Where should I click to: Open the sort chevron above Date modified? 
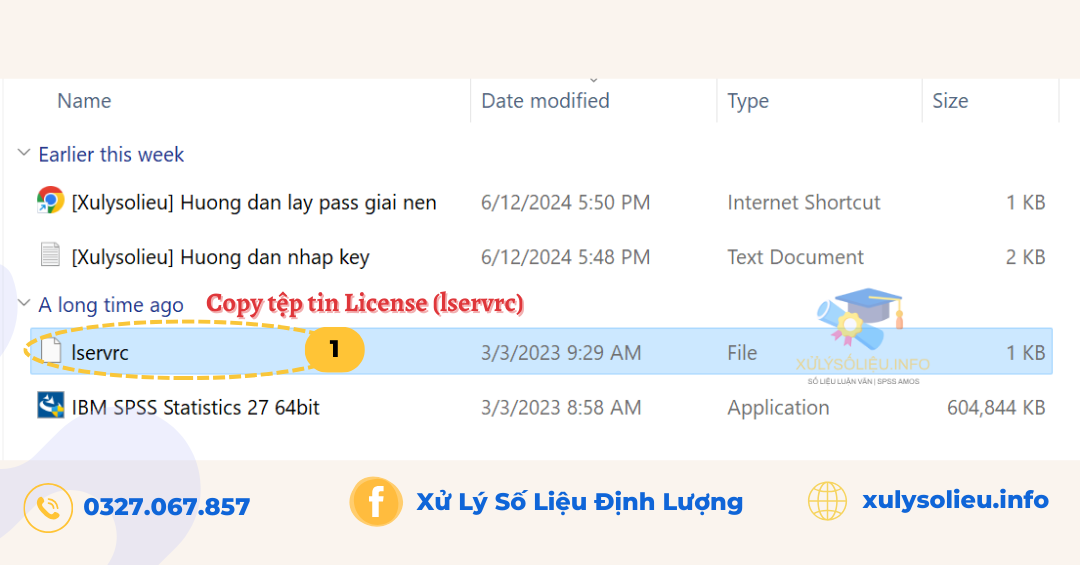tap(594, 81)
